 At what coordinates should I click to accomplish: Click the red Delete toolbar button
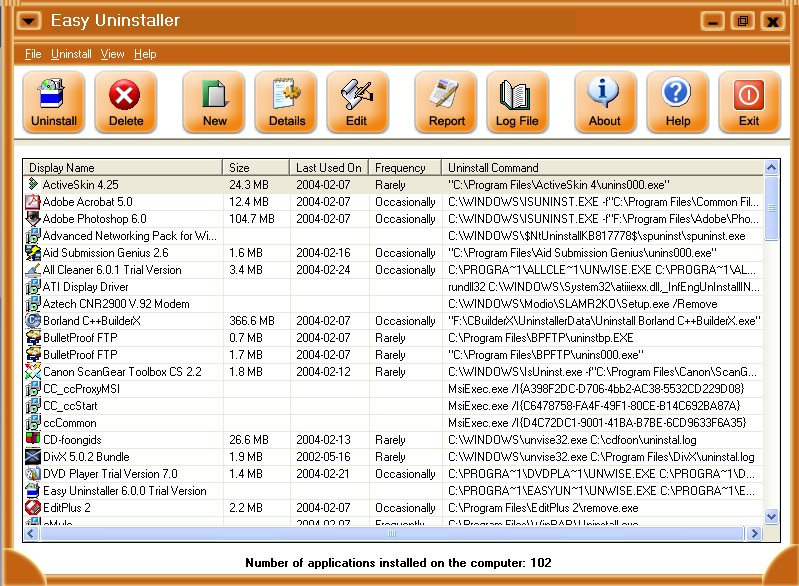tap(125, 102)
